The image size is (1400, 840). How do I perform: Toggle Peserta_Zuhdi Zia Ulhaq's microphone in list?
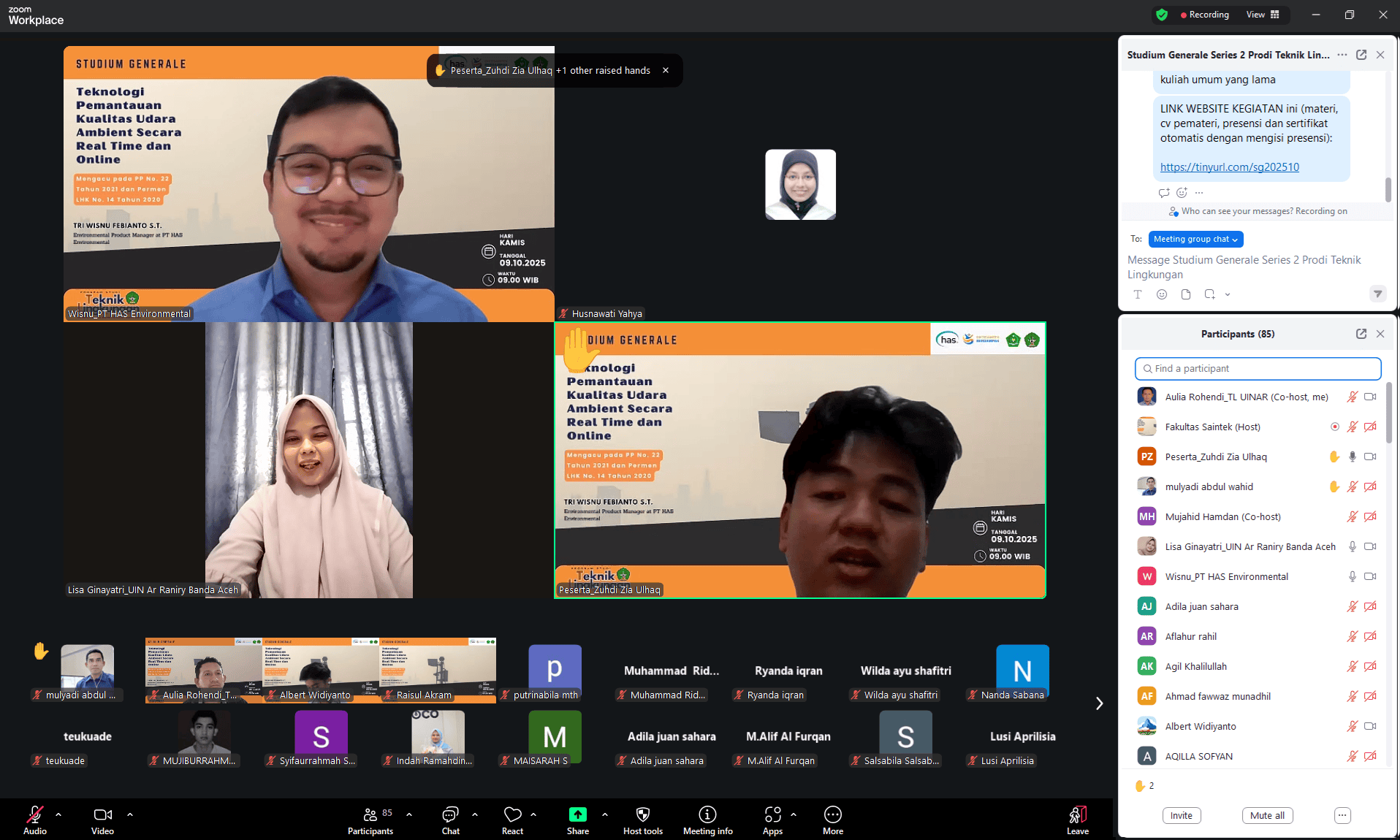click(x=1353, y=457)
